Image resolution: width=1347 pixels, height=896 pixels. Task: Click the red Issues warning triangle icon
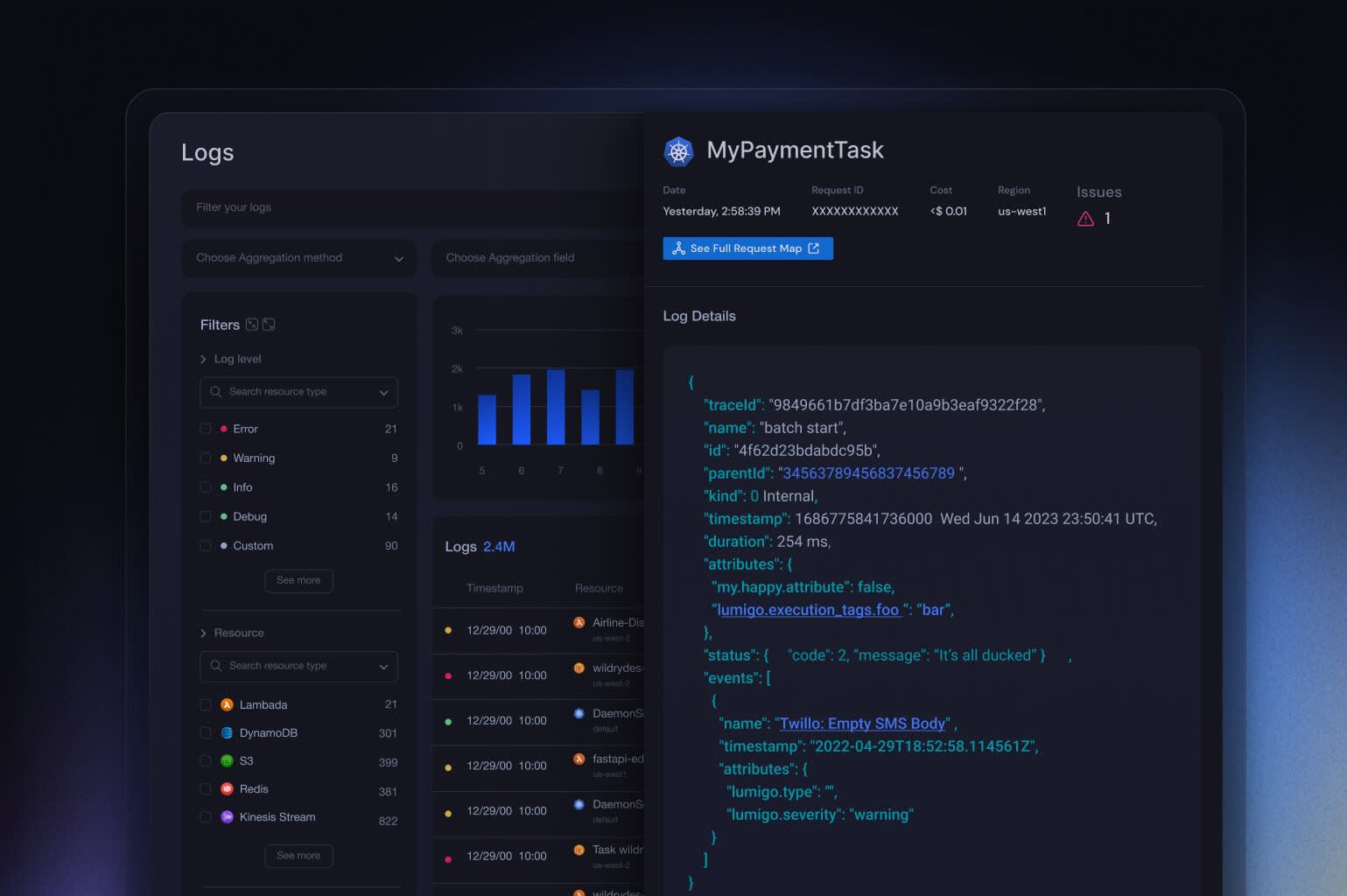1085,219
